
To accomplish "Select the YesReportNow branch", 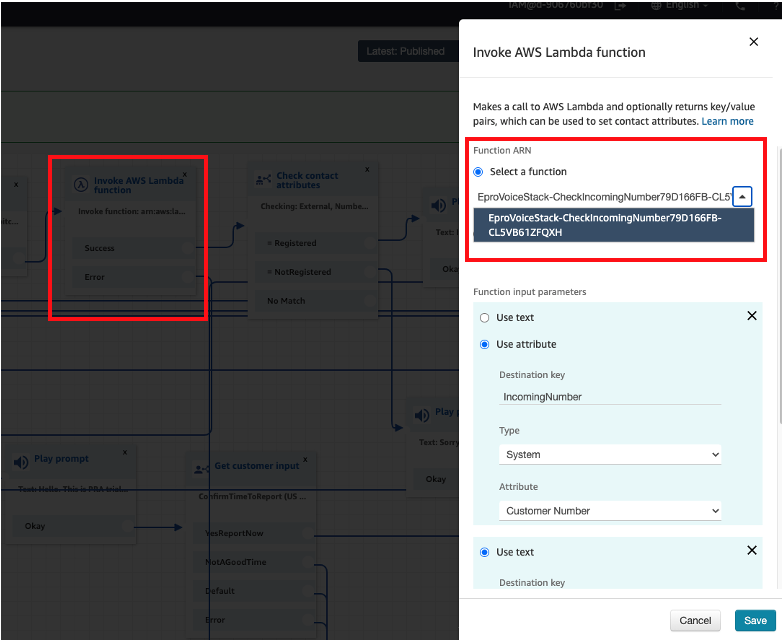I will [254, 534].
